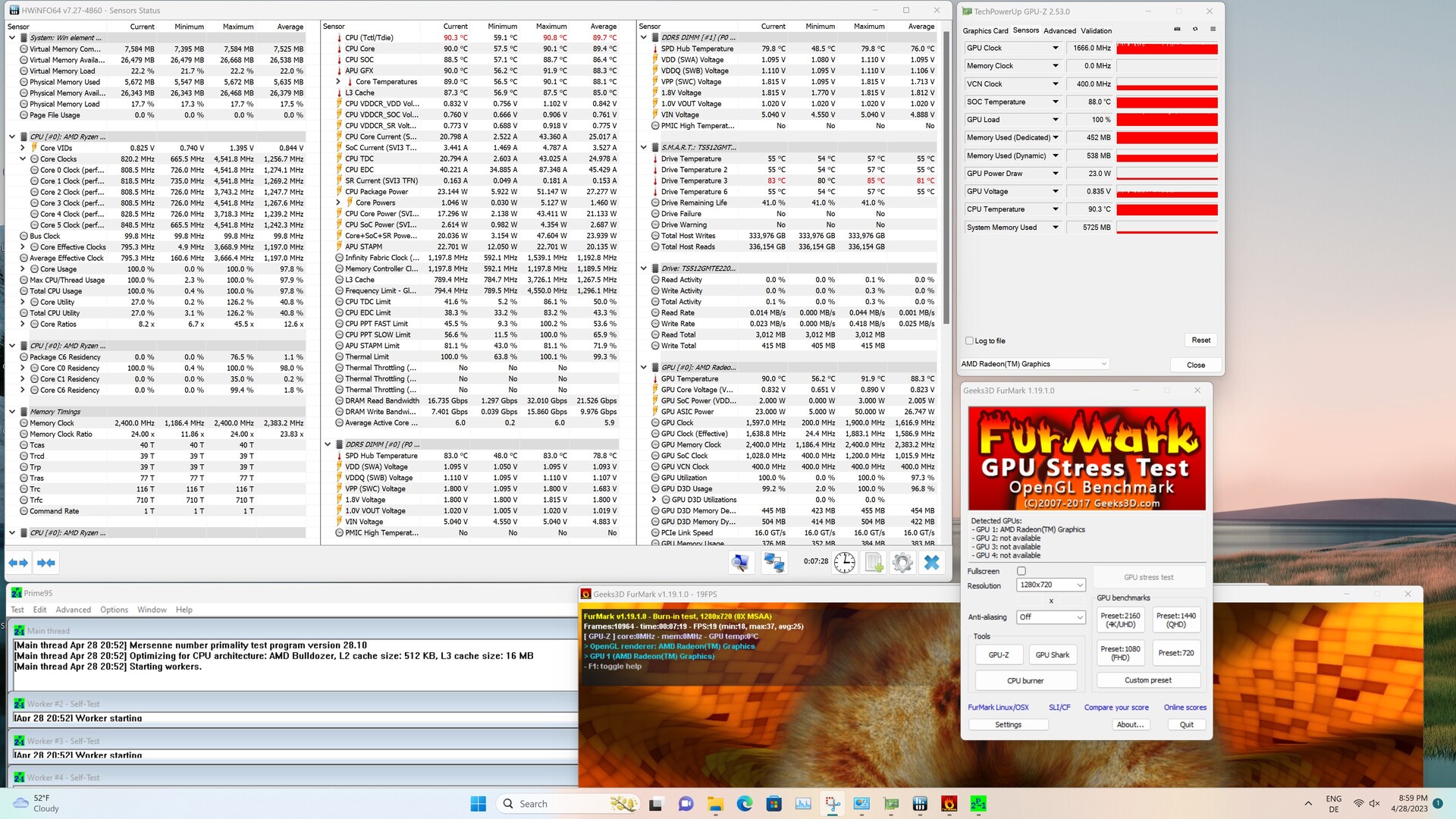1456x819 pixels.
Task: Open FurMark Resolution 1280x720 dropdown
Action: coord(1051,585)
